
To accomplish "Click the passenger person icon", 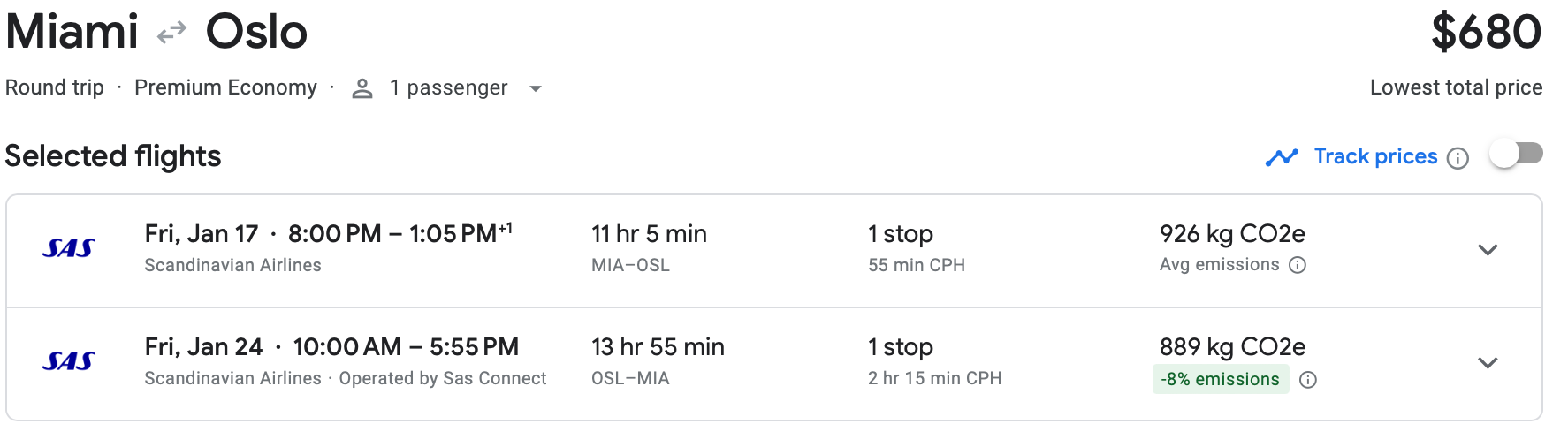I will click(362, 88).
